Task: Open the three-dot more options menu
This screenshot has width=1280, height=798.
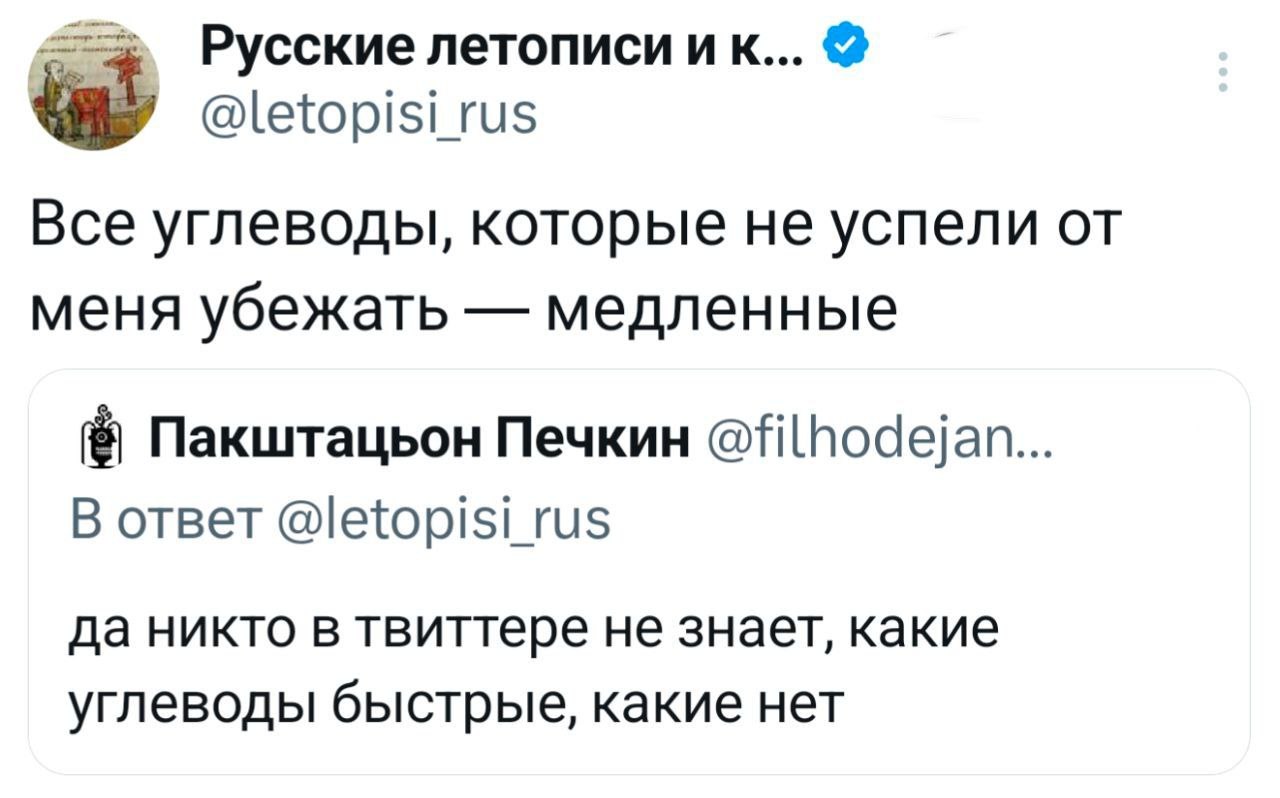Action: point(1222,73)
